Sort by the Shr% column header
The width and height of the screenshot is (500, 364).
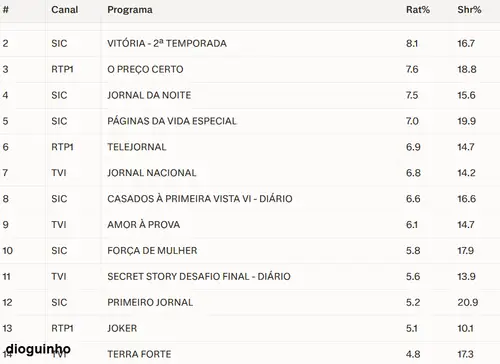click(x=469, y=10)
